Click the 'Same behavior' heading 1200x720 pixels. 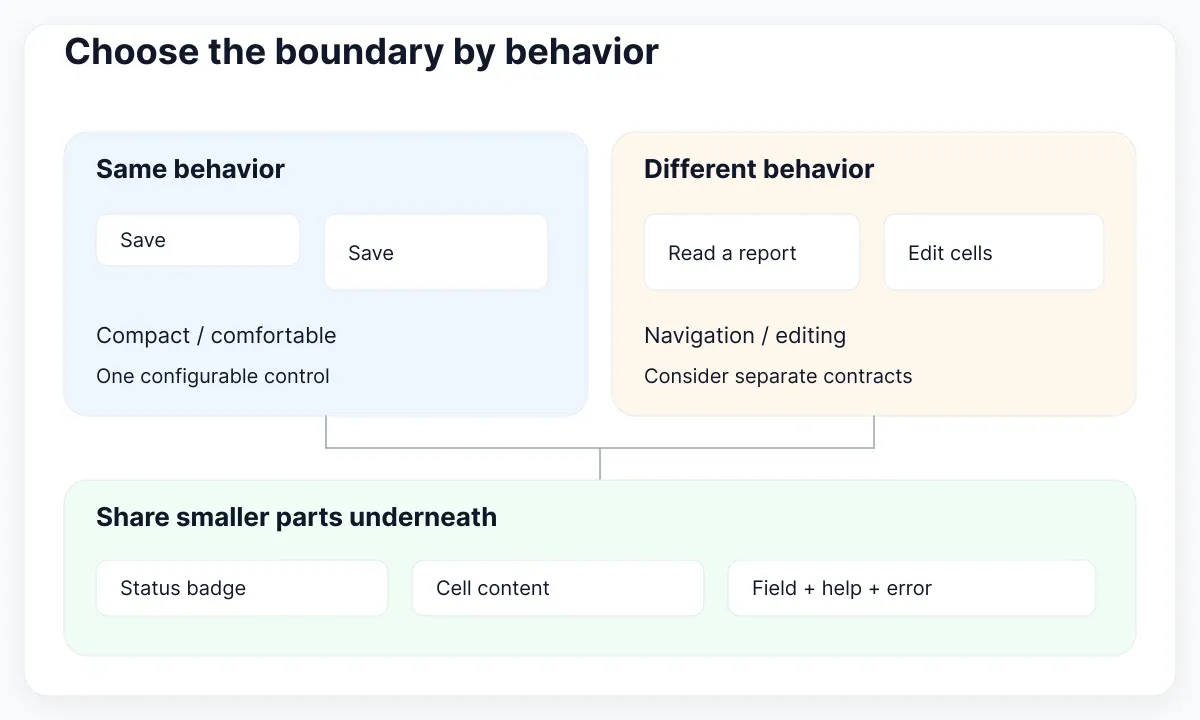click(190, 169)
